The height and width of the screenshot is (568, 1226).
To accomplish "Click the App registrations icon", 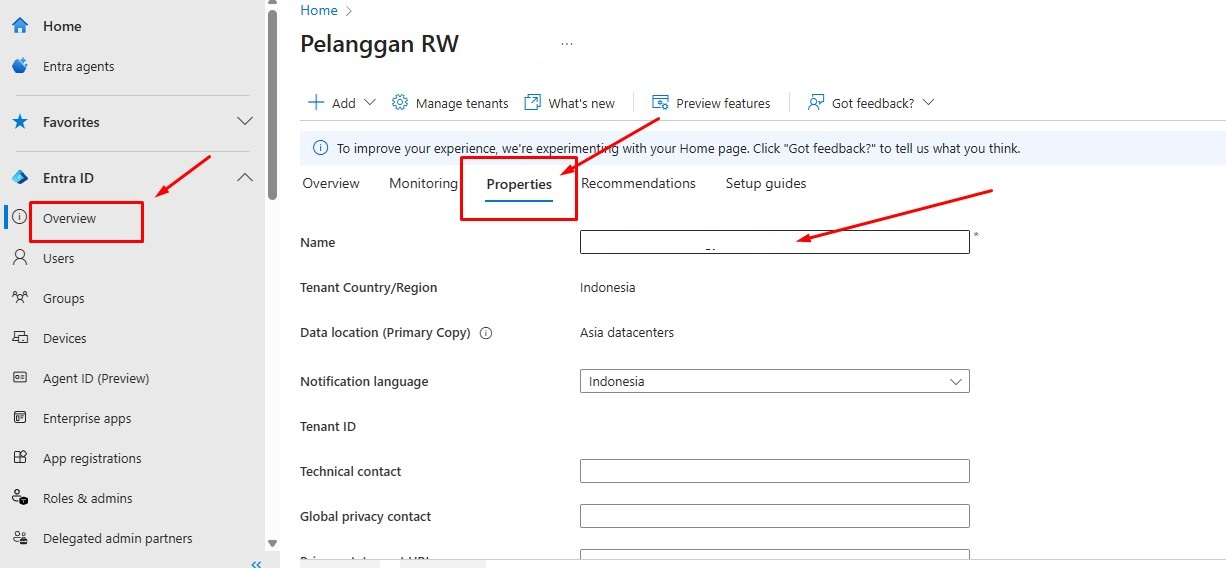I will point(20,458).
